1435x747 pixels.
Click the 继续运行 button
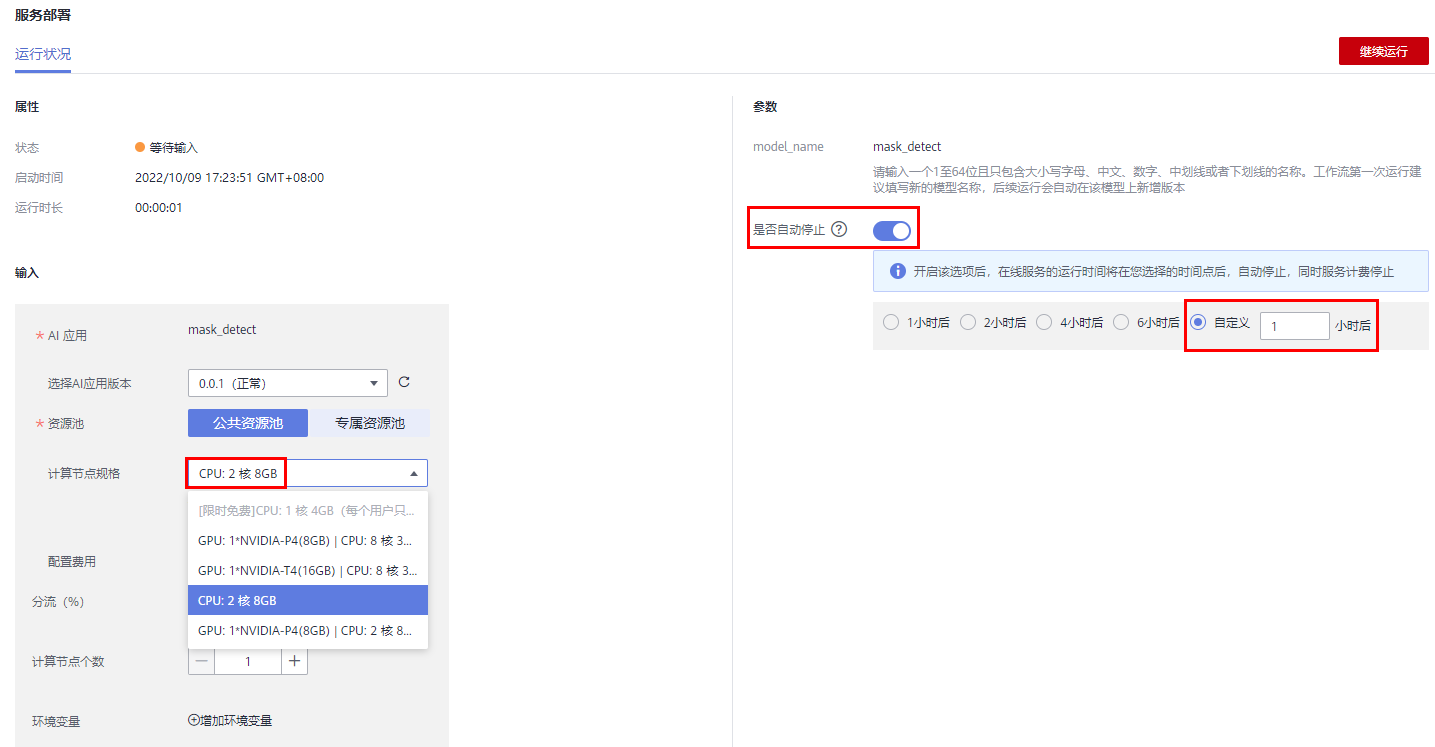click(1383, 51)
